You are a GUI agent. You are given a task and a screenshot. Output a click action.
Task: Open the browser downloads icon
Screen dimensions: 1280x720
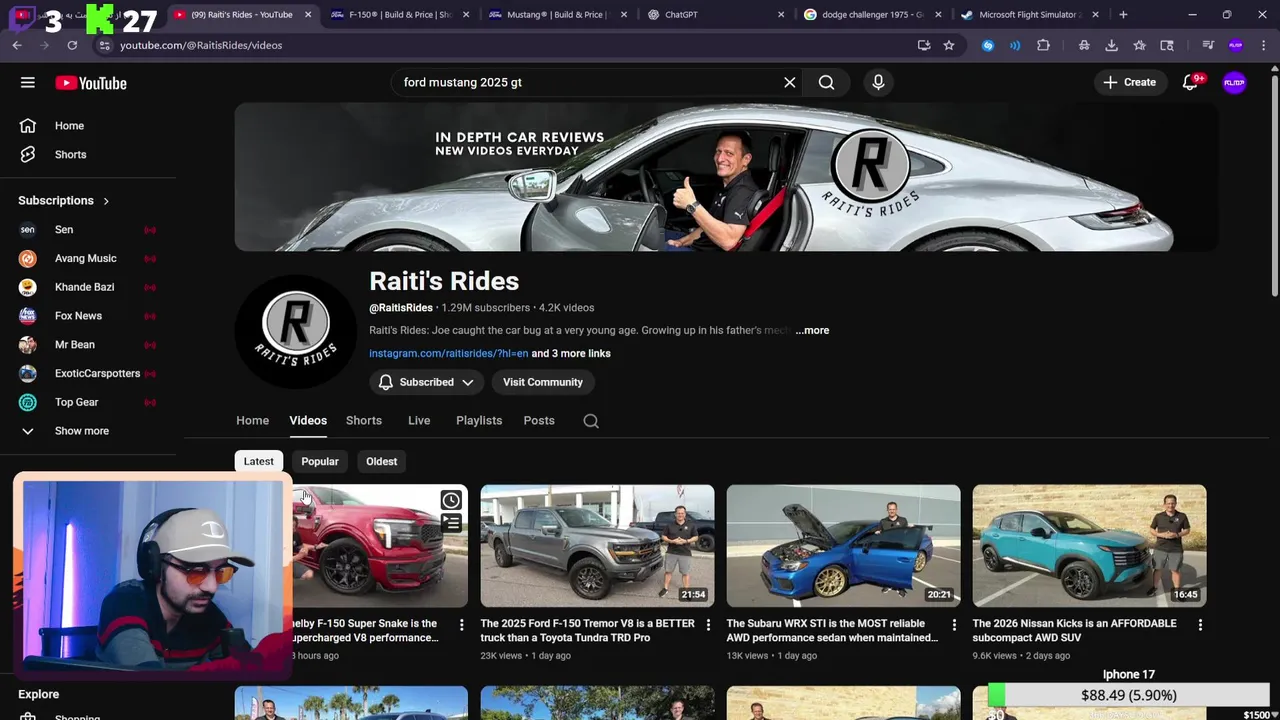1111,45
